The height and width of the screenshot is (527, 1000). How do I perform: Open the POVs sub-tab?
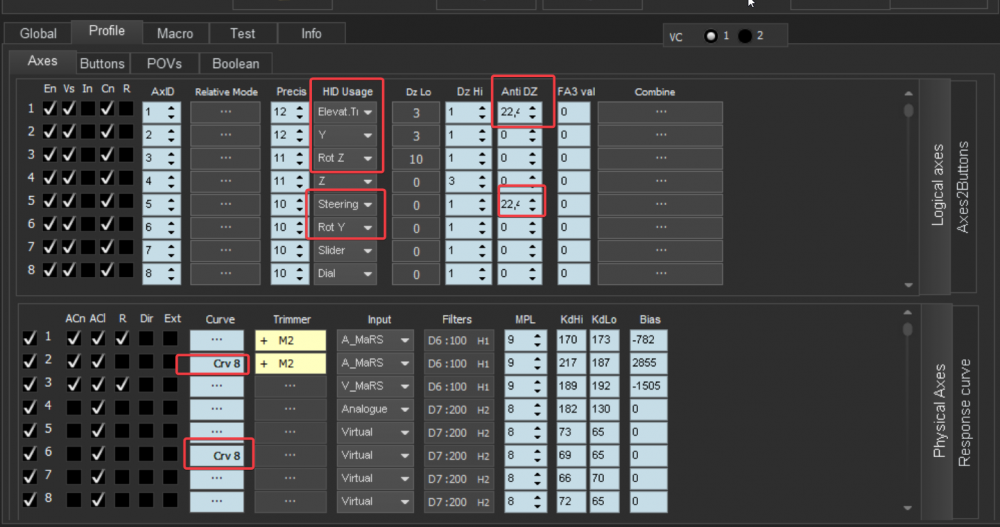(164, 63)
